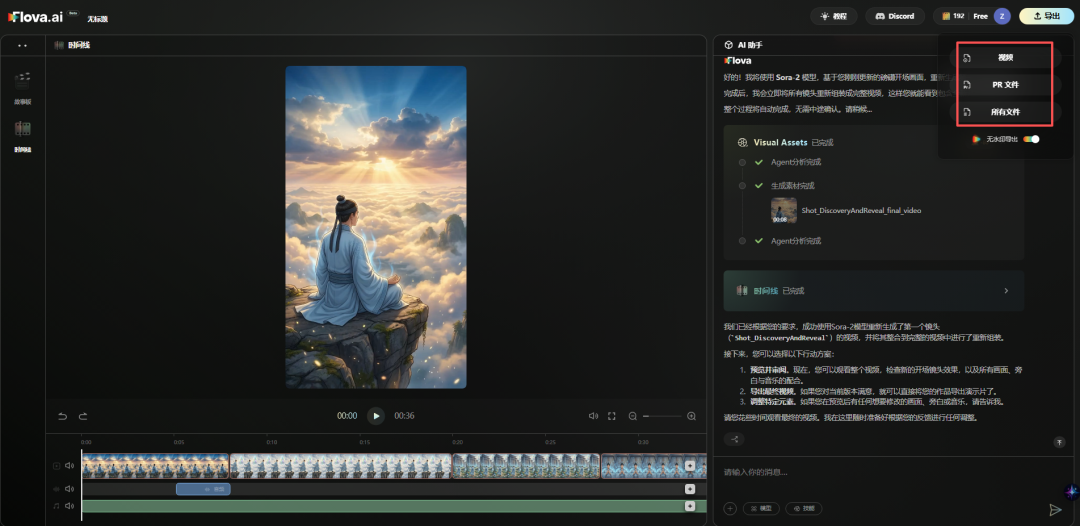Mute the music track speaker icon
The width and height of the screenshot is (1080, 526).
(70, 506)
